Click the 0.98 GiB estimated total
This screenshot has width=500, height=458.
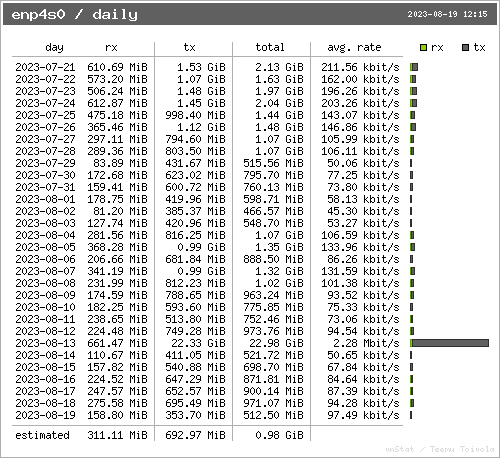279,435
